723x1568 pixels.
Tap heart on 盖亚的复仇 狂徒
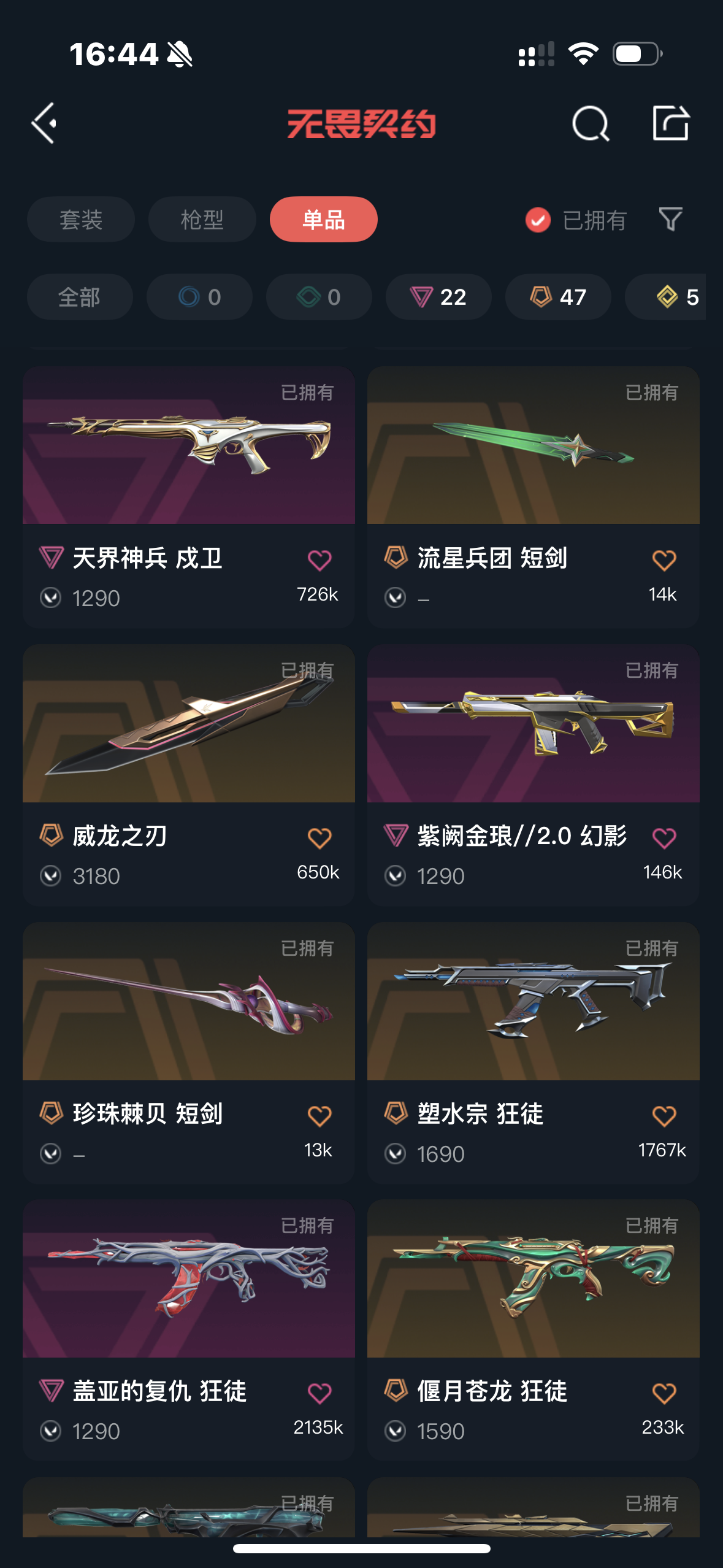click(319, 1393)
